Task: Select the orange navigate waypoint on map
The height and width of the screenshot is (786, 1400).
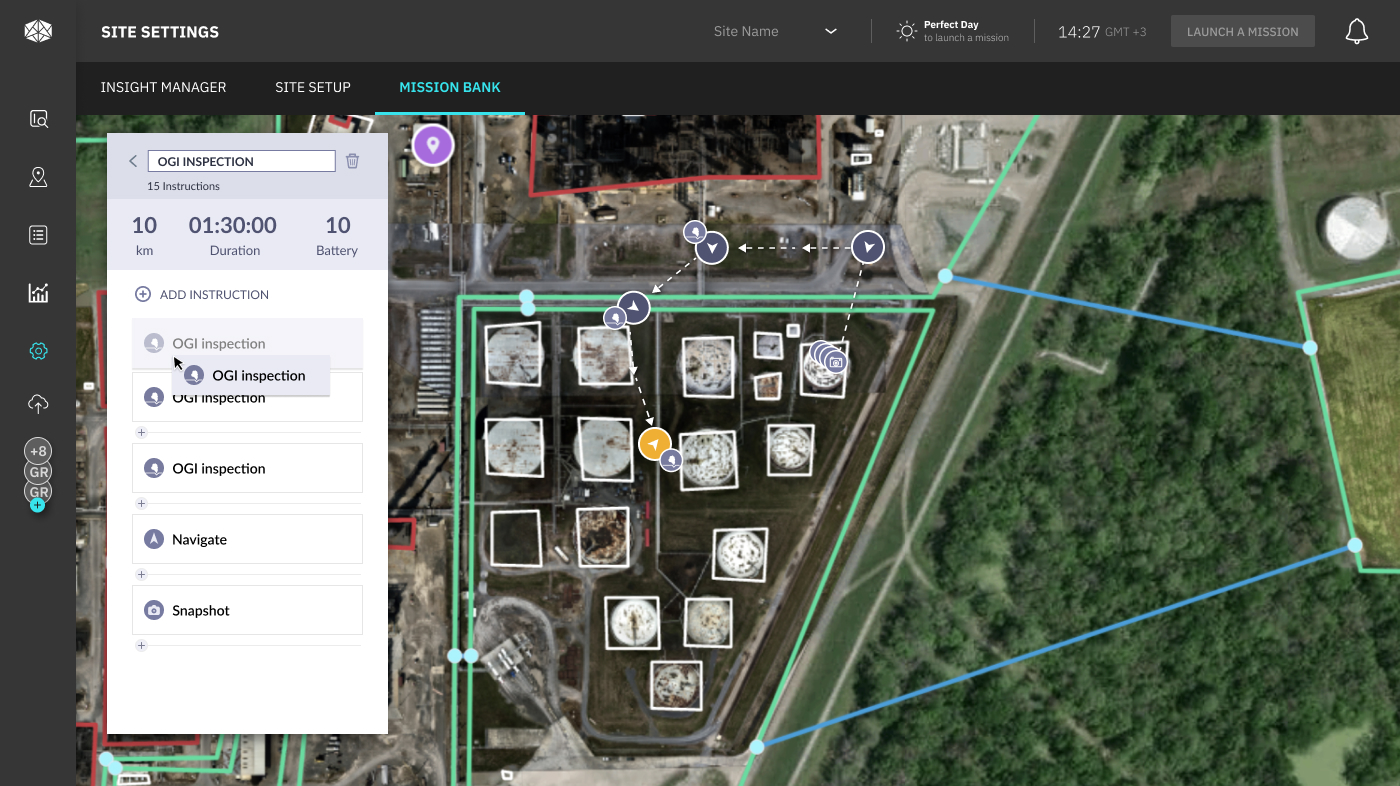Action: pos(654,443)
